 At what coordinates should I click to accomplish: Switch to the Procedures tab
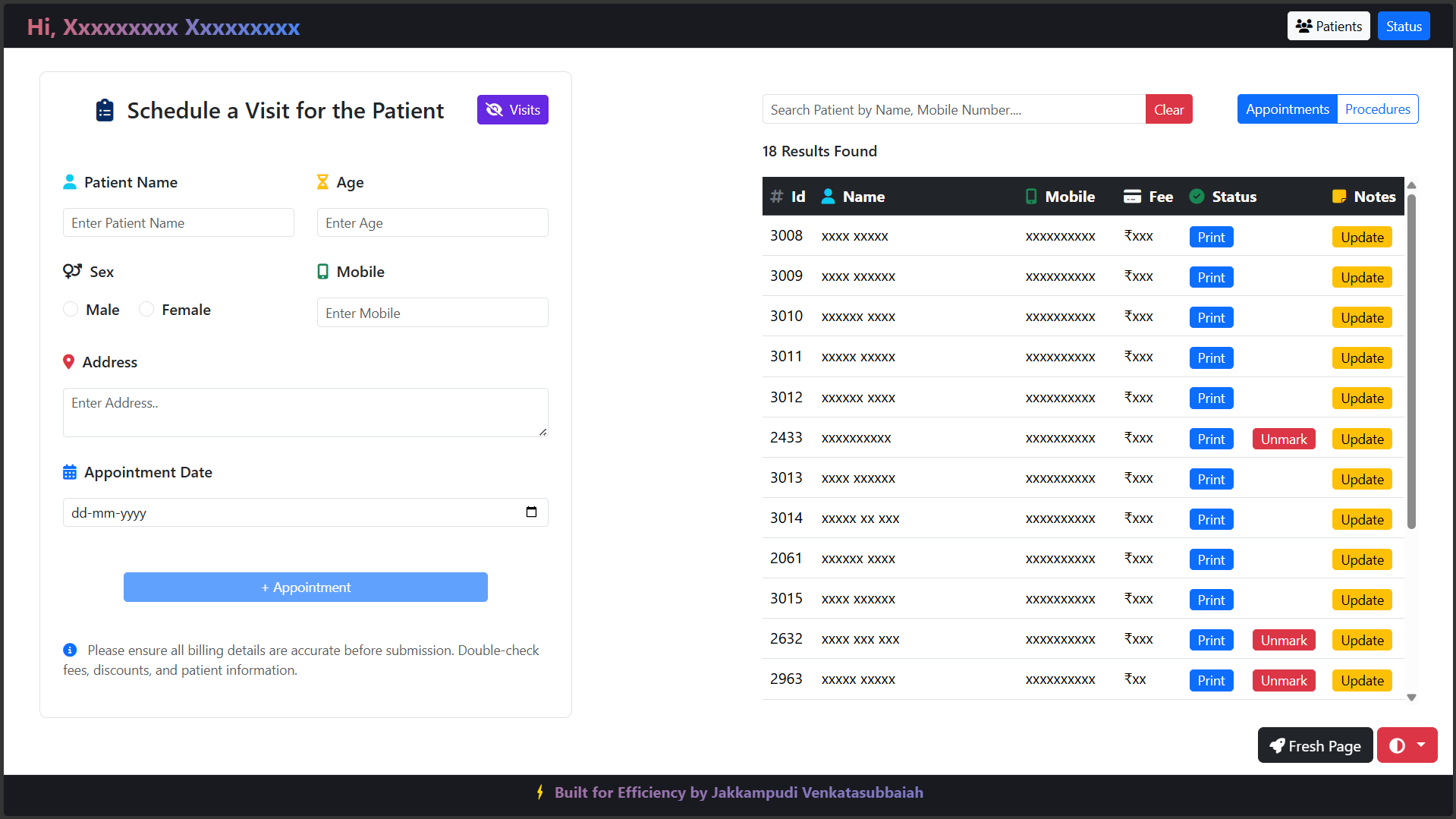coord(1377,109)
